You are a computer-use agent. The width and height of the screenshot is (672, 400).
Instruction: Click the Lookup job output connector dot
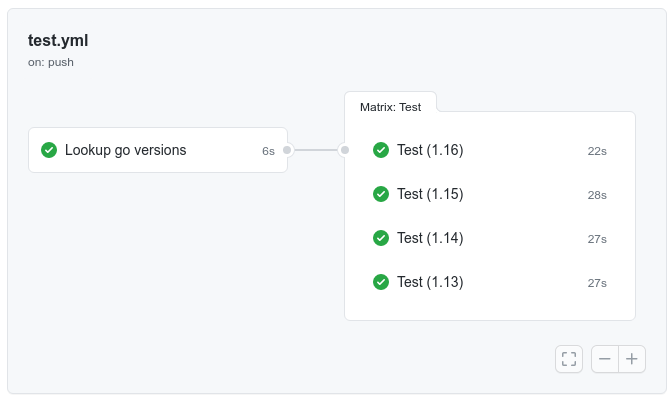pos(287,150)
